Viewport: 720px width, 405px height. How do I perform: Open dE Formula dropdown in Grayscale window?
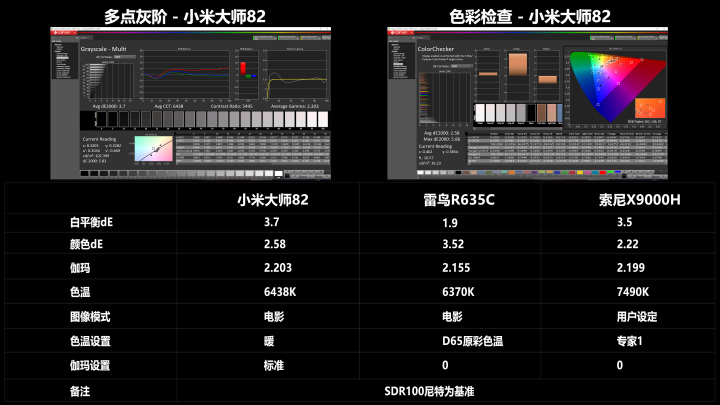124,57
